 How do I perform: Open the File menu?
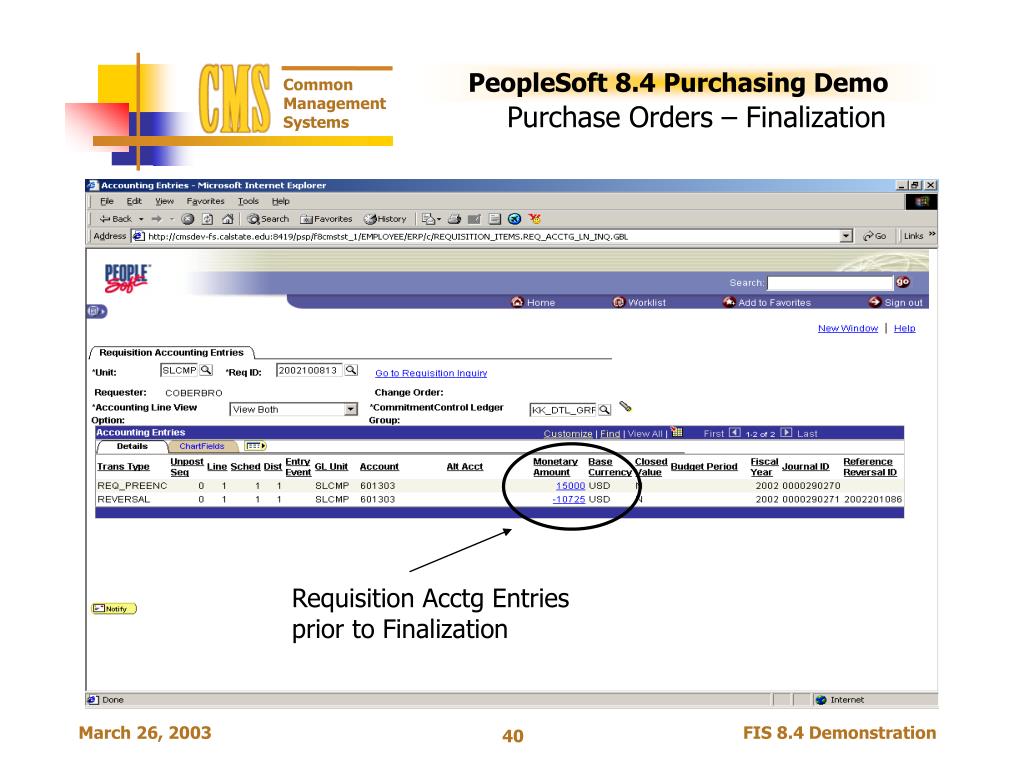pos(106,201)
